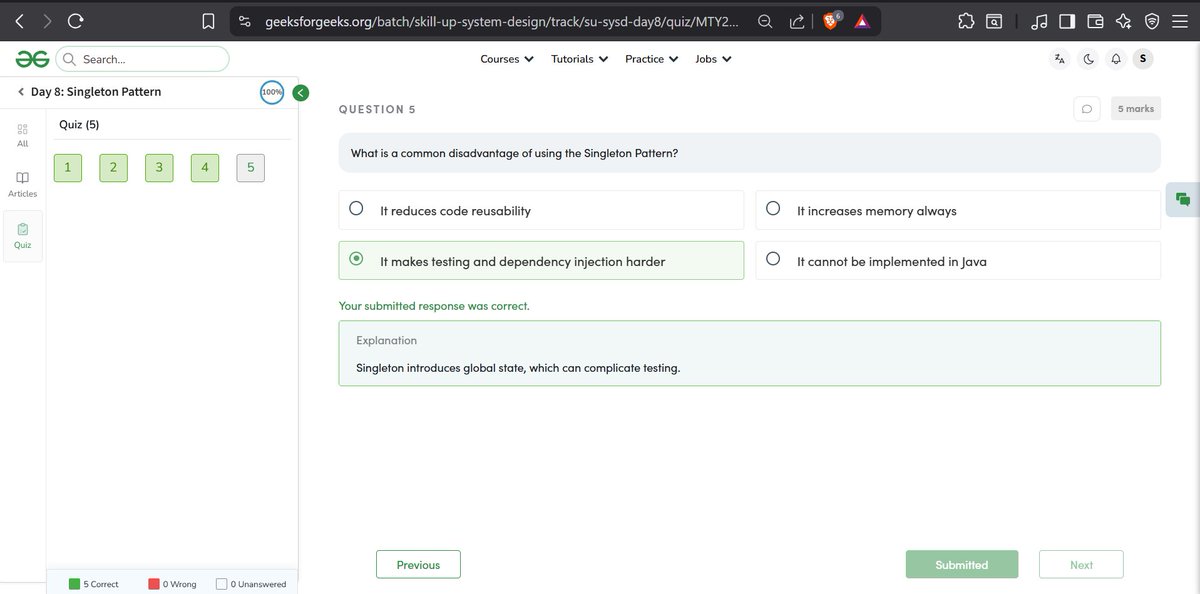Expand the Jobs dropdown

[714, 59]
